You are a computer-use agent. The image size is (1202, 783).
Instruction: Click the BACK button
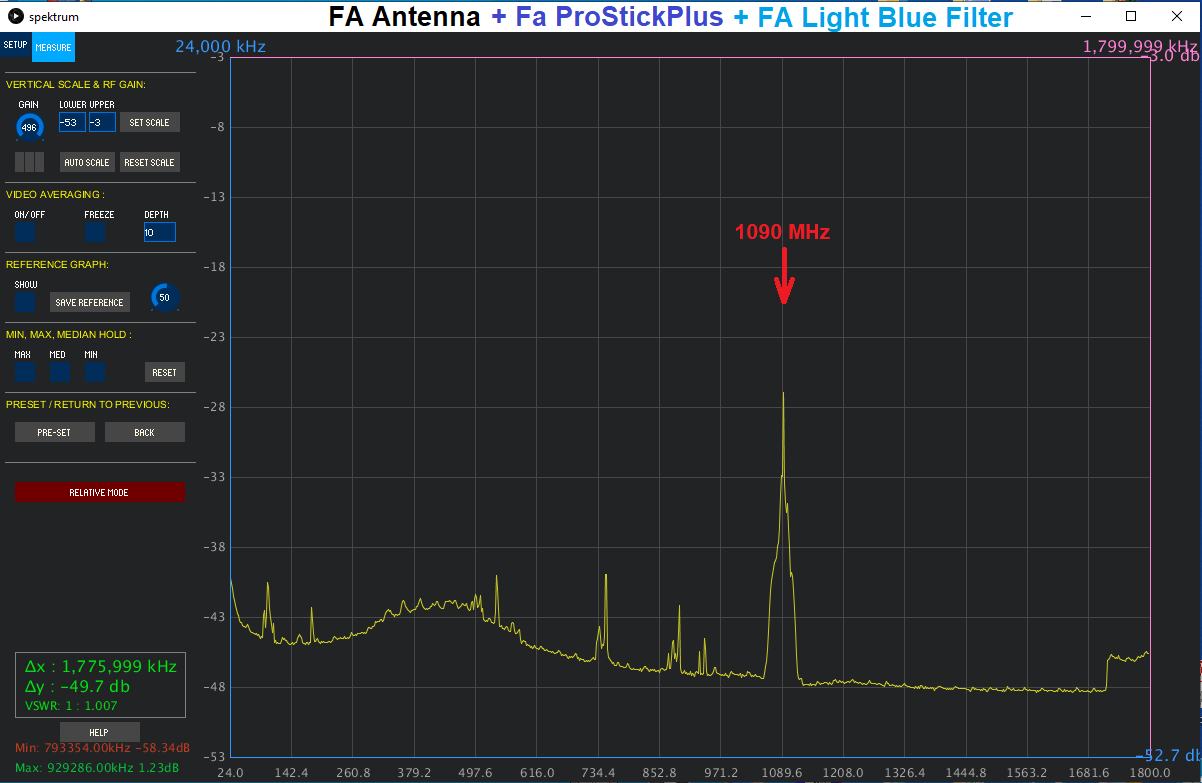coord(145,432)
